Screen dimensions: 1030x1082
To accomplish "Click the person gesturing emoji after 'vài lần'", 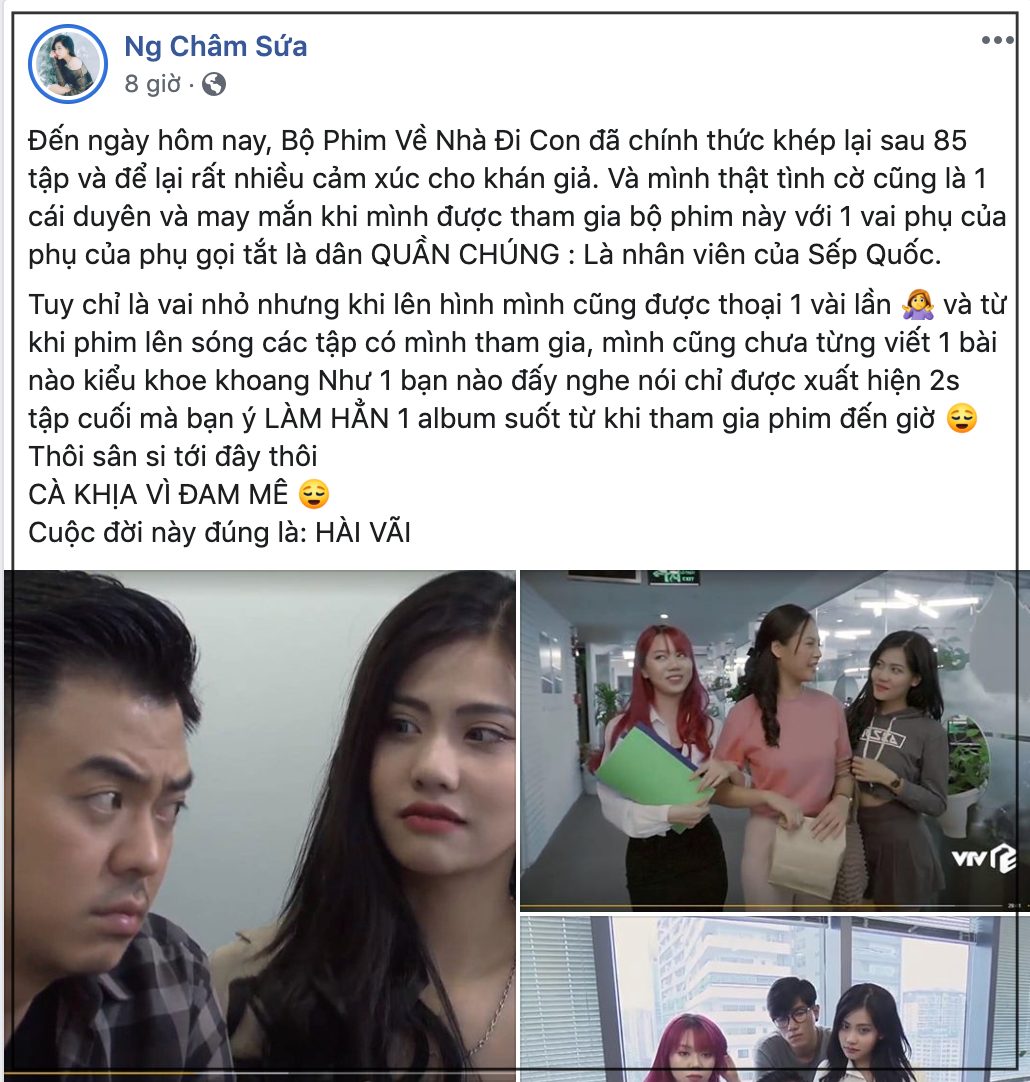I will 918,304.
